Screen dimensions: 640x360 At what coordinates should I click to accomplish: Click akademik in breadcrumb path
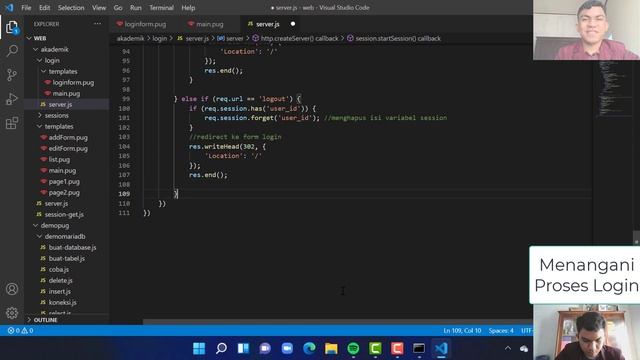click(x=130, y=38)
